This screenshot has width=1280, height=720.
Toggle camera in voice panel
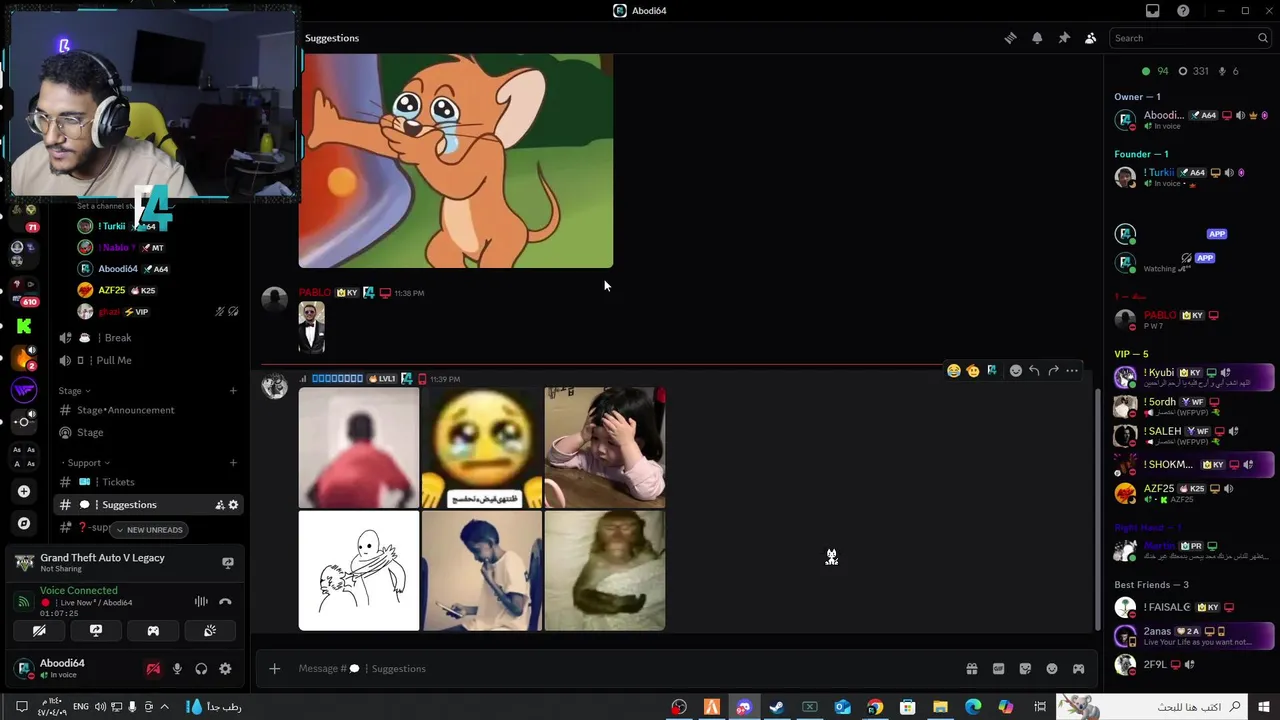tap(39, 631)
